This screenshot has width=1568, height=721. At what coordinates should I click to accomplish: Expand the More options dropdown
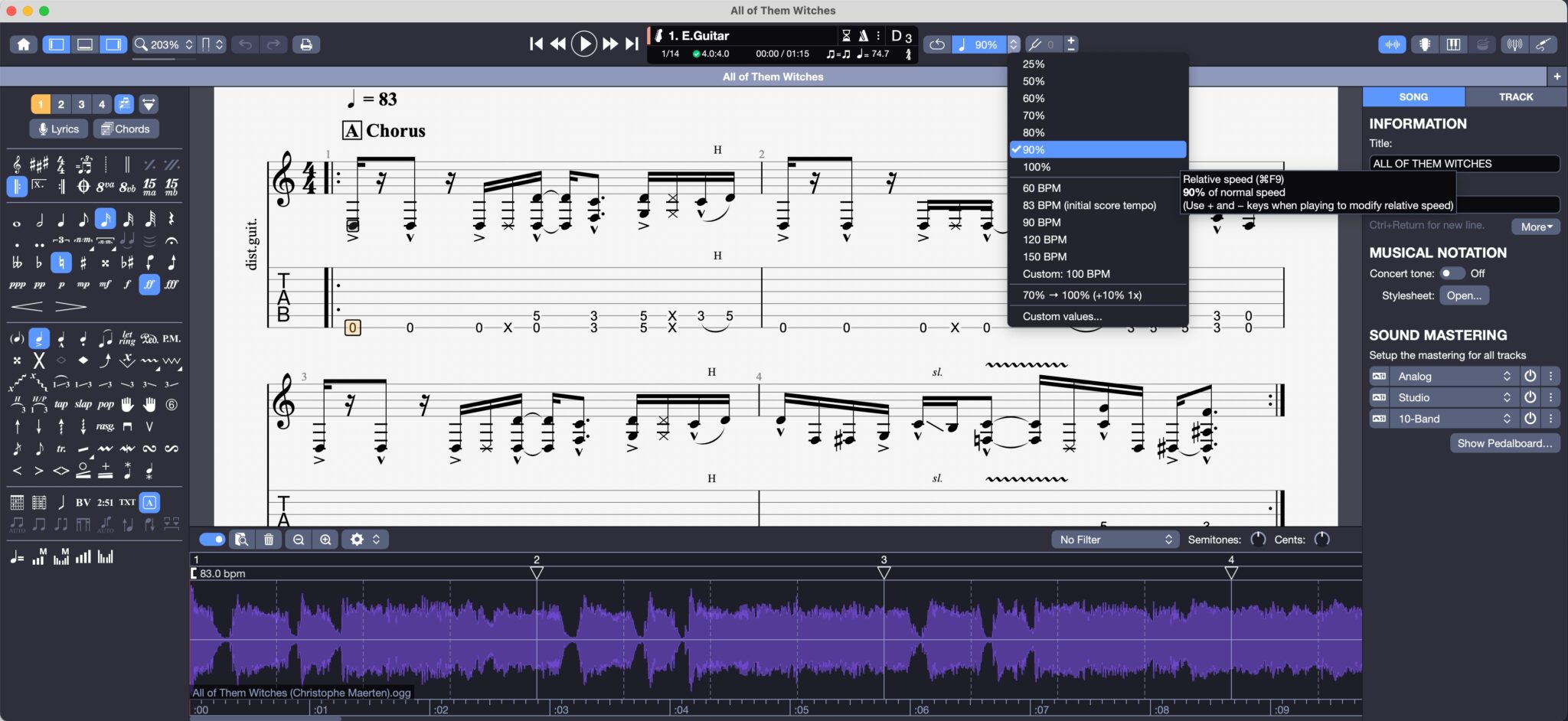coord(1536,227)
